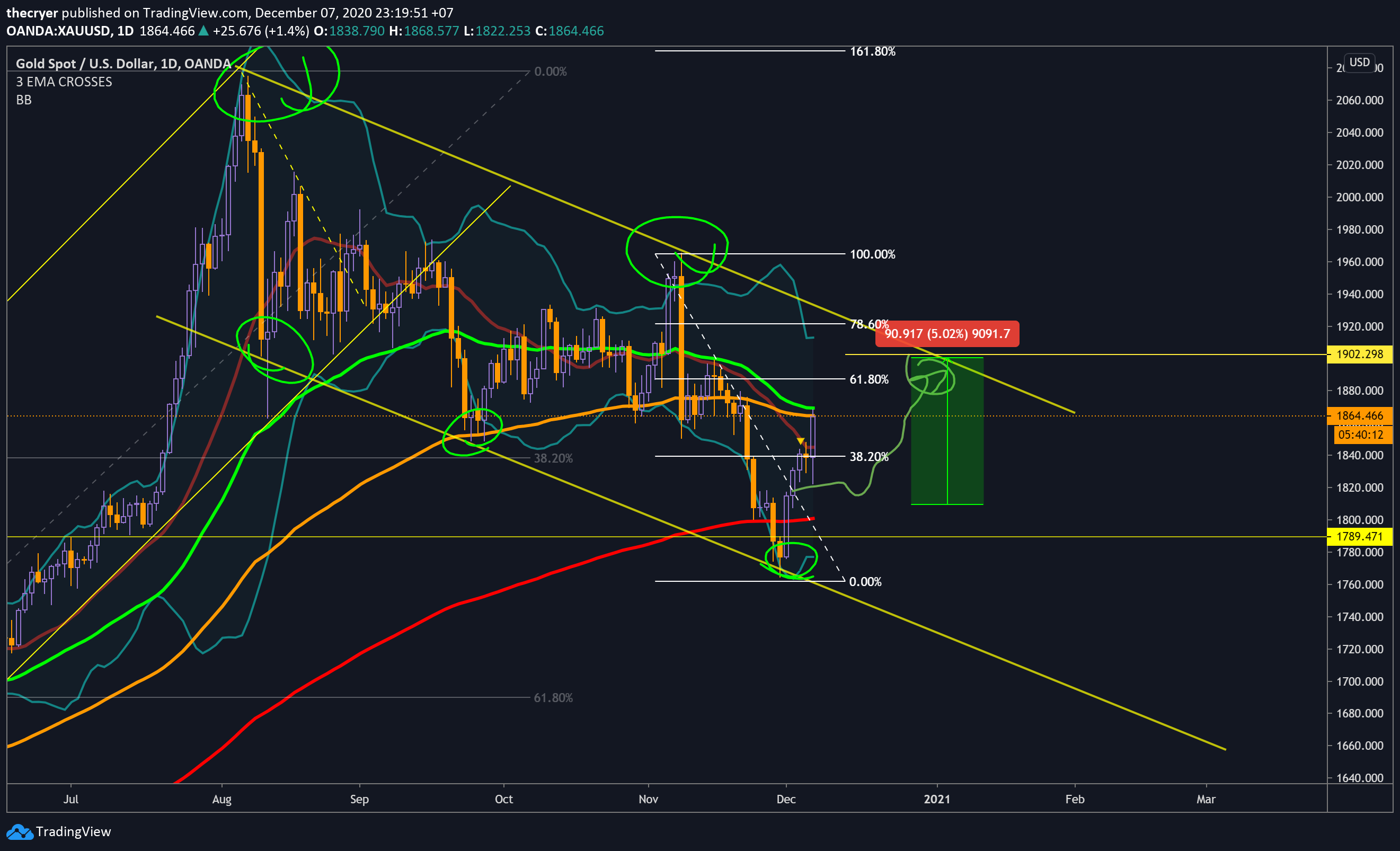Click thecryer author name in header
The width and height of the screenshot is (1400, 851).
pyautogui.click(x=32, y=13)
